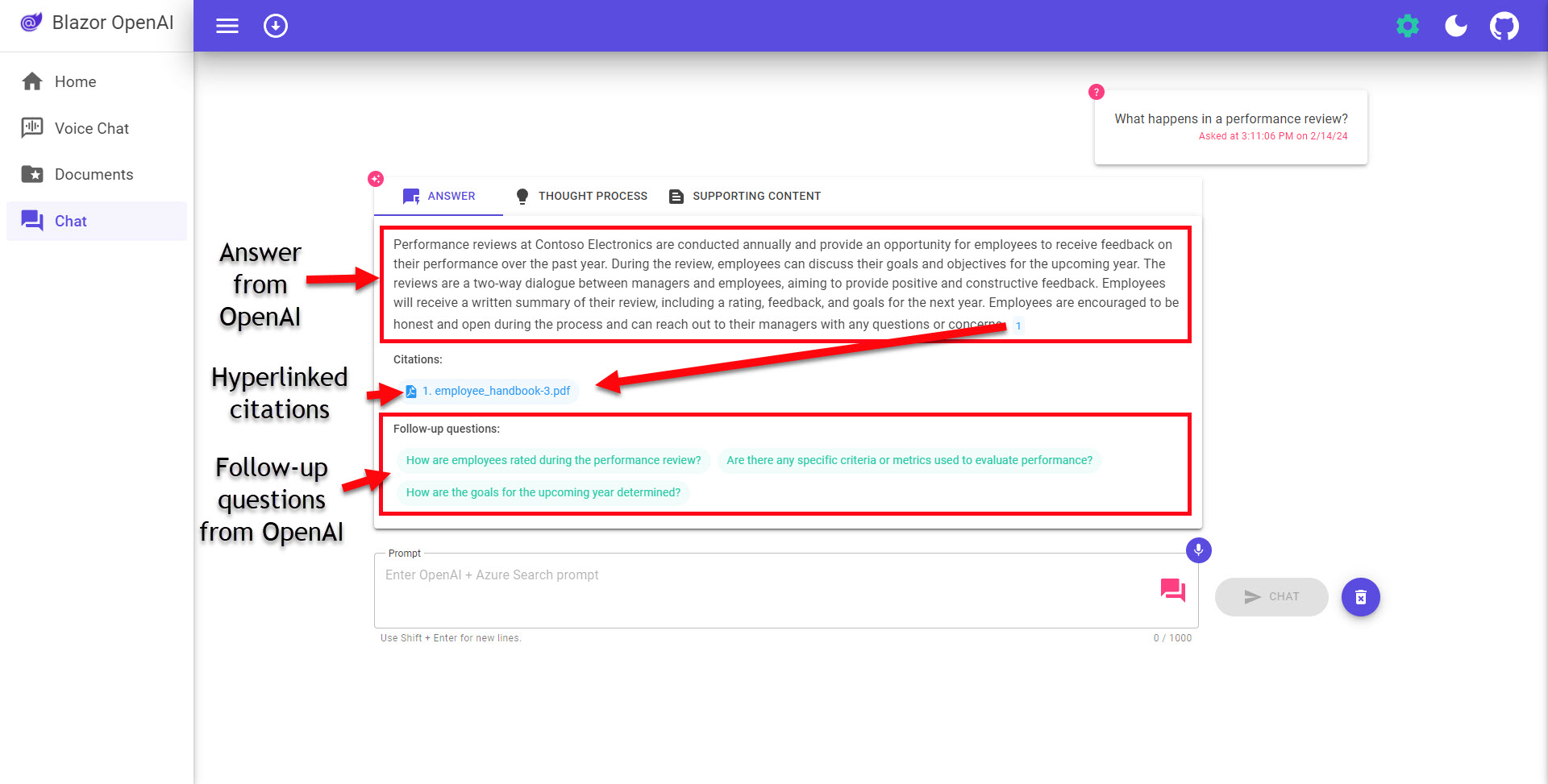Click superscript citation number 1
Viewport: 1548px width, 784px height.
1018,326
